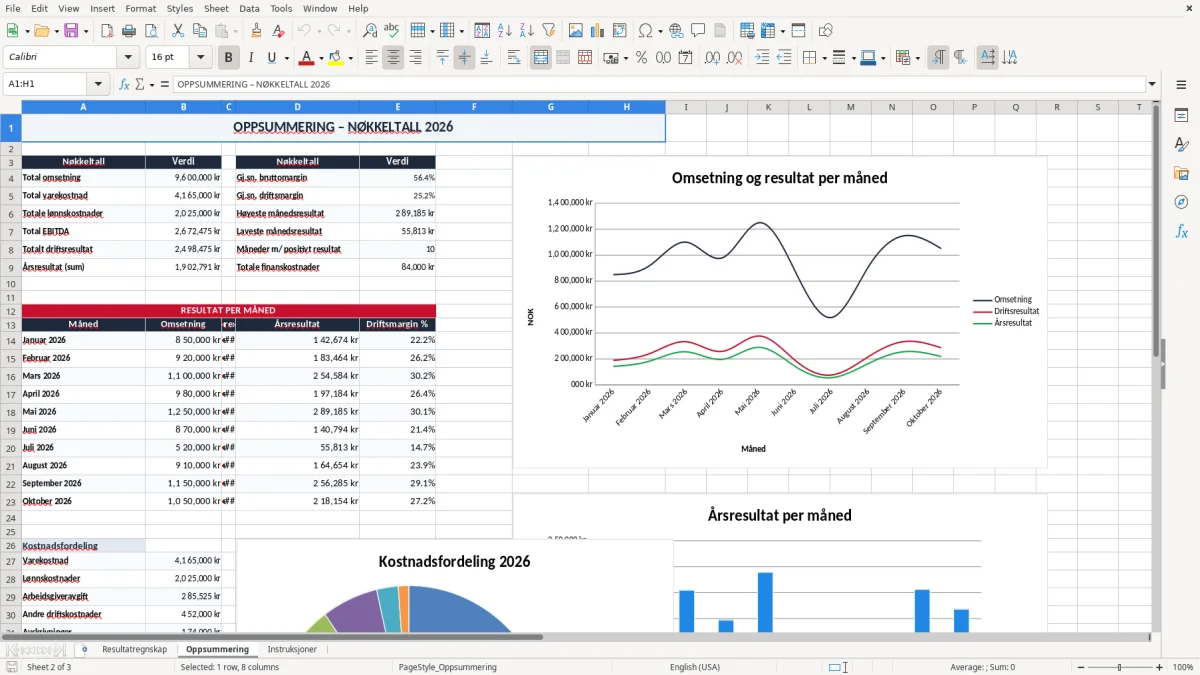Open the Function Wizard fx icon
The image size is (1200, 675).
click(x=124, y=85)
